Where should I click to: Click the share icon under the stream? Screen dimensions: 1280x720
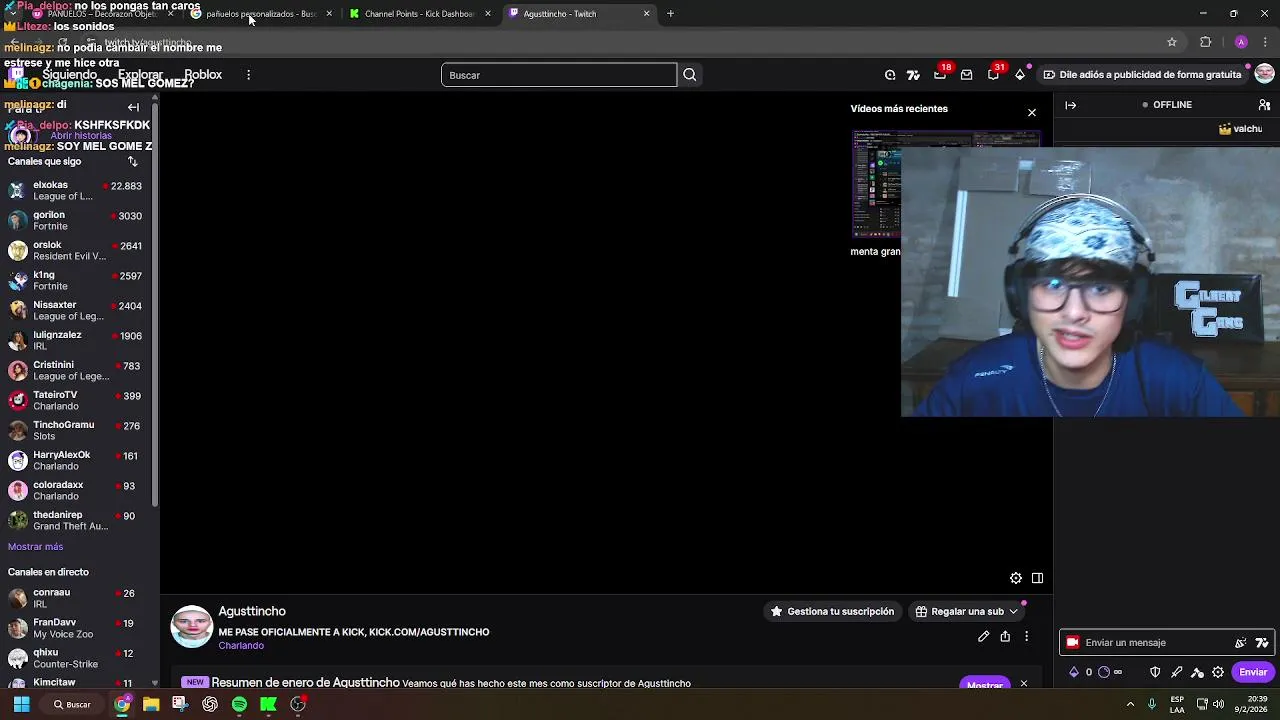pyautogui.click(x=1005, y=636)
